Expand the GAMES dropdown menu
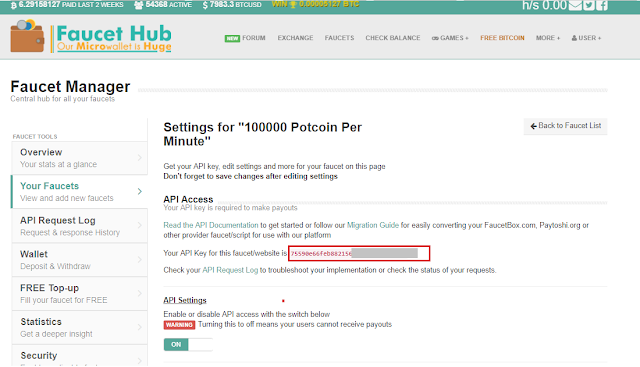Image resolution: width=640 pixels, height=367 pixels. 450,38
